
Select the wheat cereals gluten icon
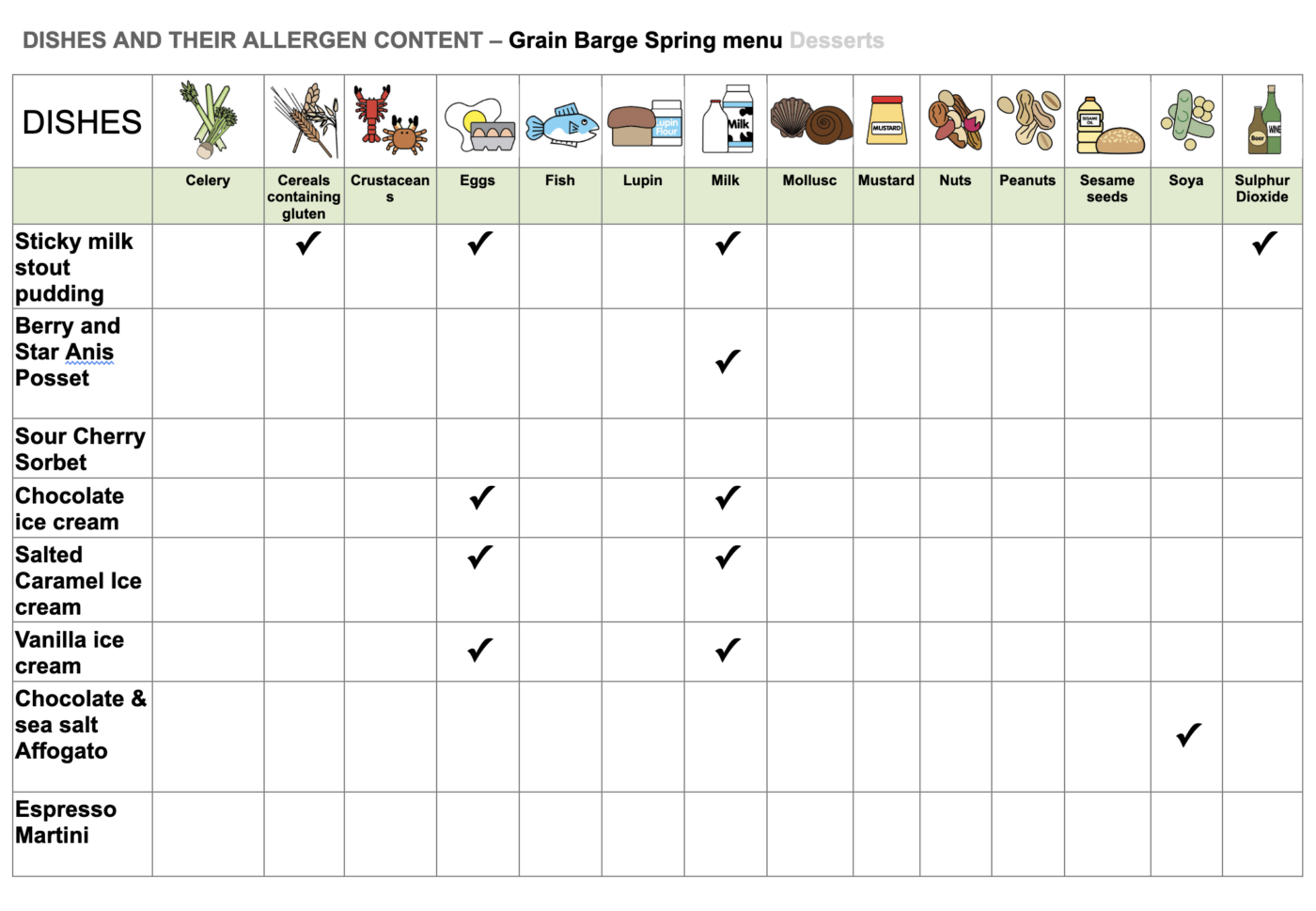click(305, 120)
